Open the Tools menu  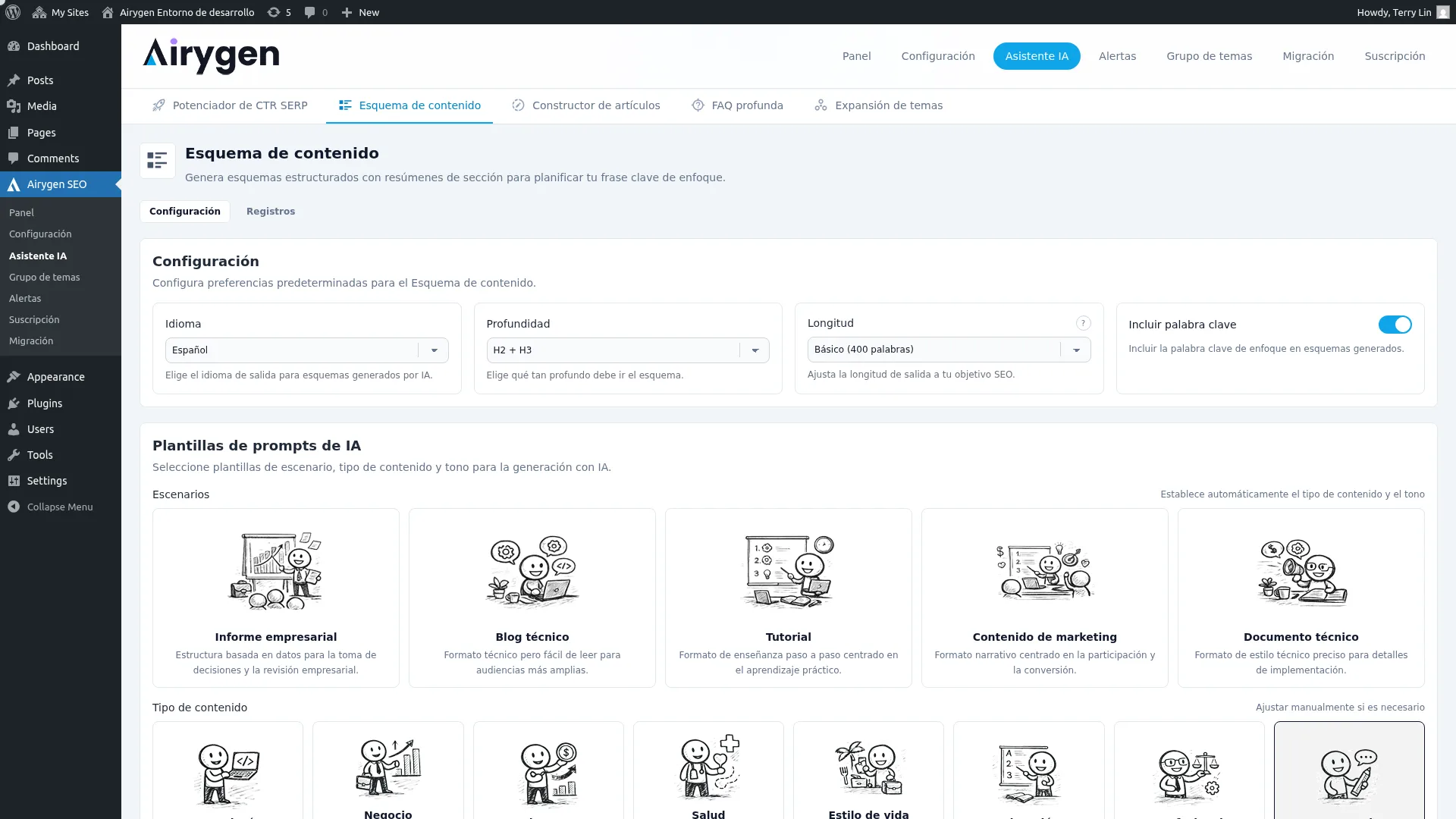click(x=61, y=455)
